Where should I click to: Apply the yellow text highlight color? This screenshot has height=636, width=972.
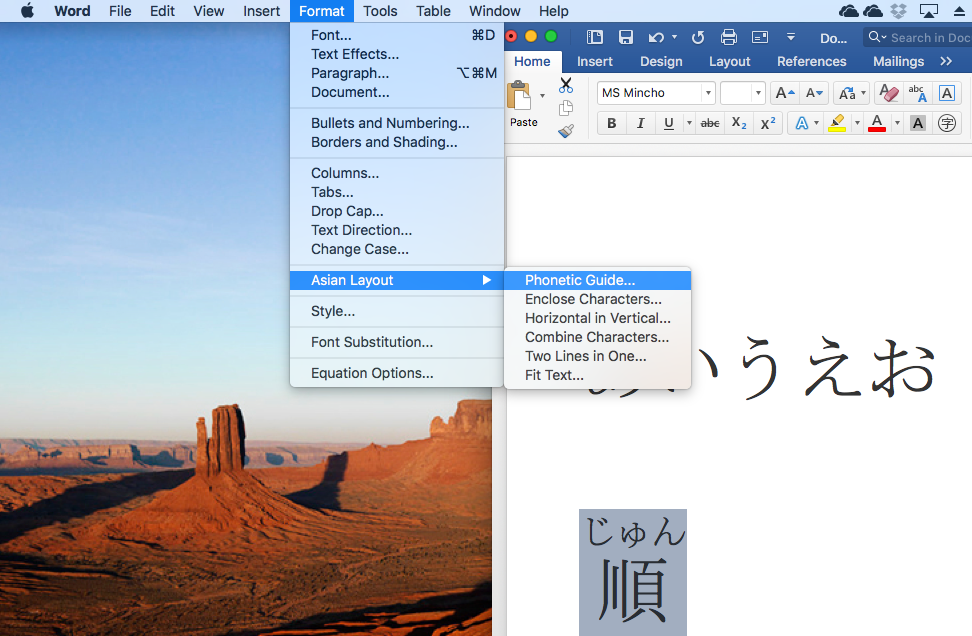point(837,123)
